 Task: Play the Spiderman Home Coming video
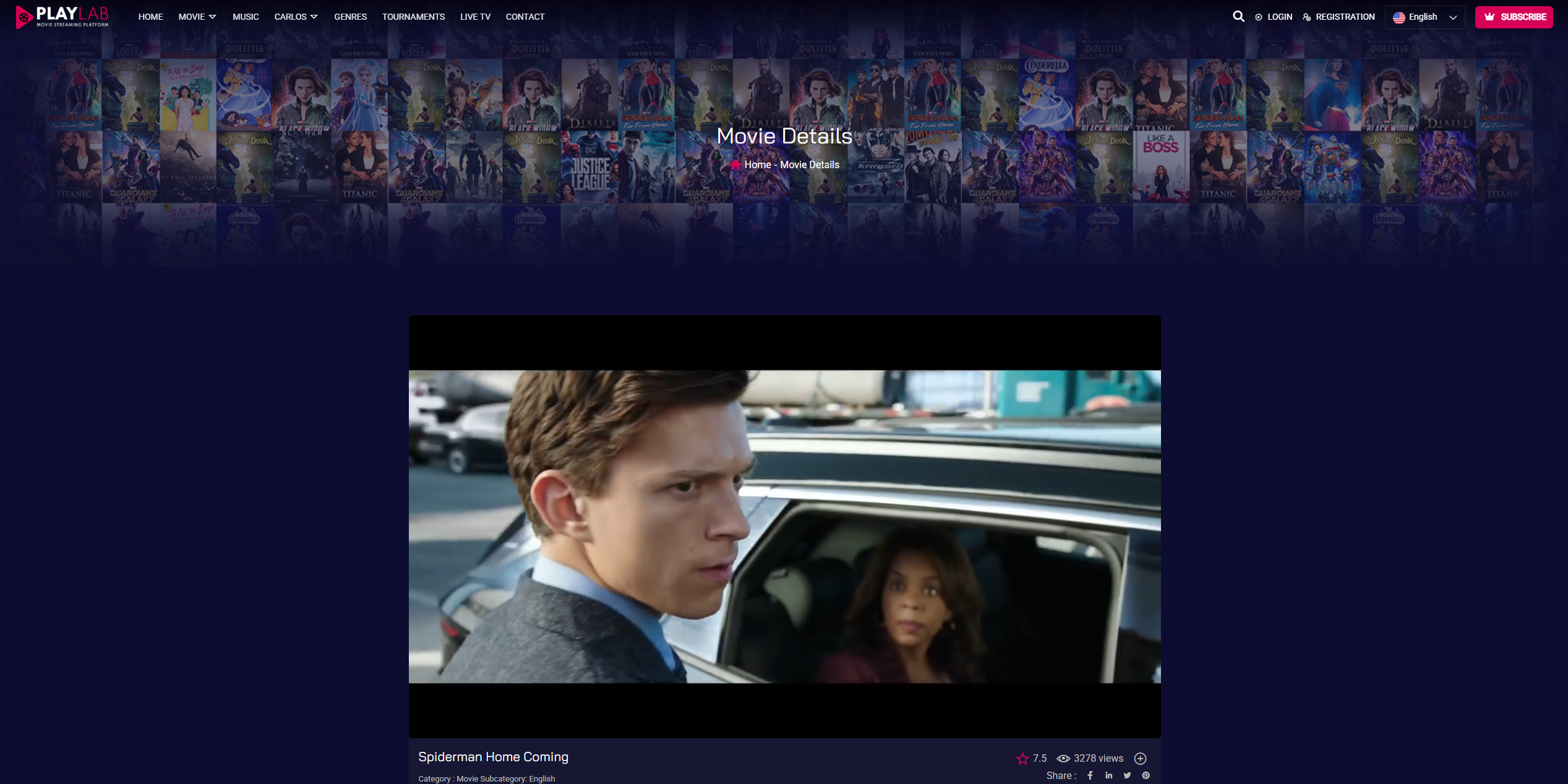click(x=785, y=527)
